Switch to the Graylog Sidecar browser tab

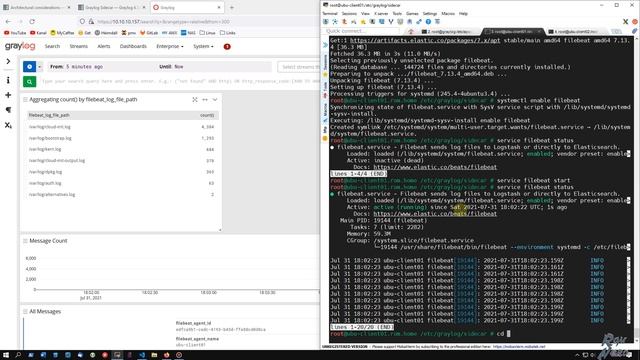tap(112, 7)
